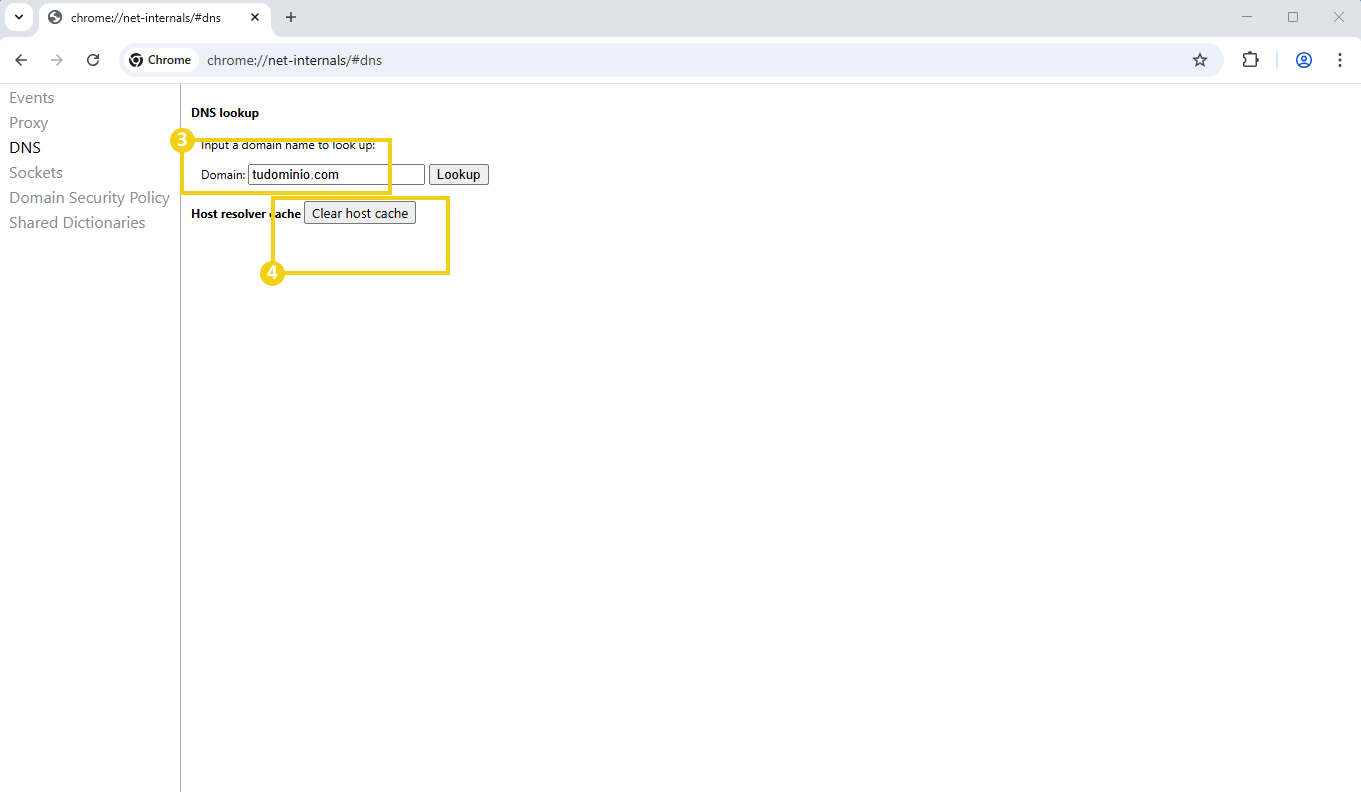Open Domain Security Policy
The height and width of the screenshot is (792, 1361).
89,197
